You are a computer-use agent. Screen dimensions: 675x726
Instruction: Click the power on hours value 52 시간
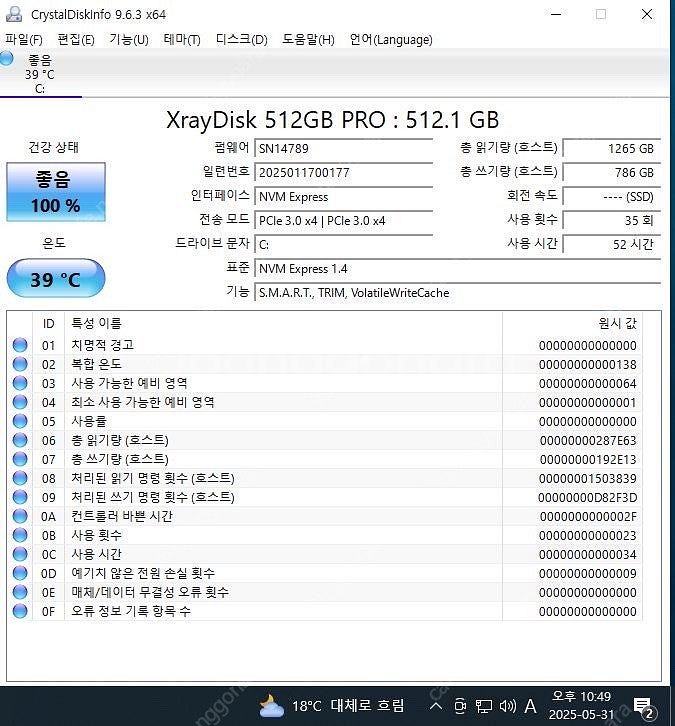pos(612,245)
